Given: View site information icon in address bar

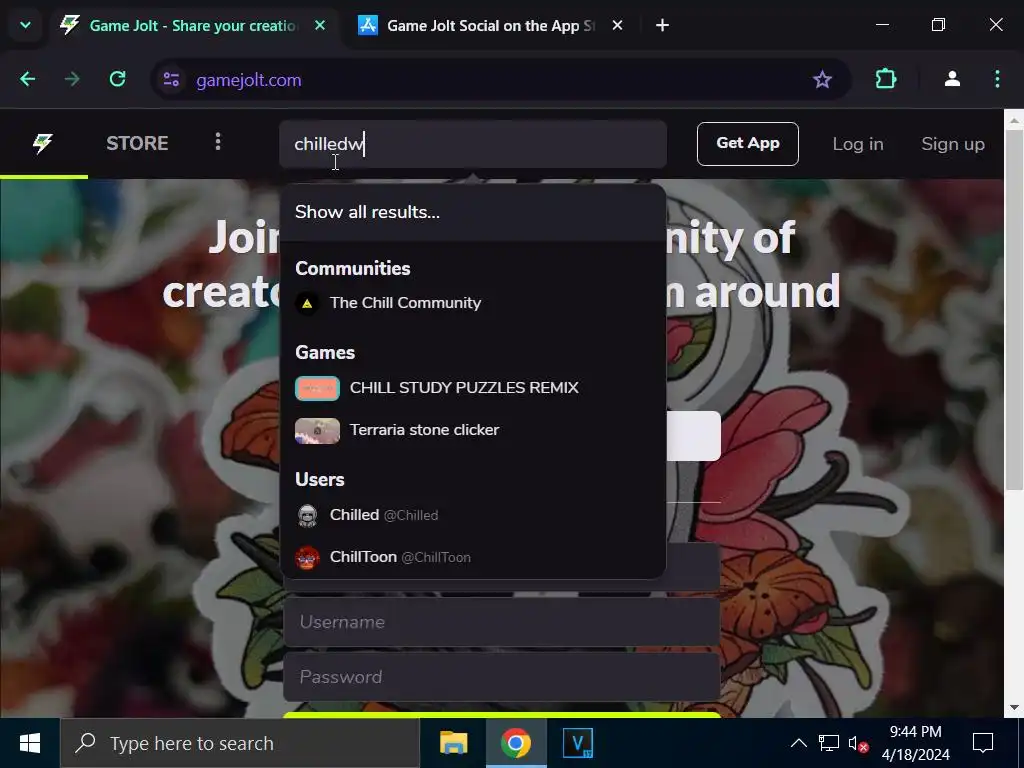Looking at the screenshot, I should coord(172,80).
